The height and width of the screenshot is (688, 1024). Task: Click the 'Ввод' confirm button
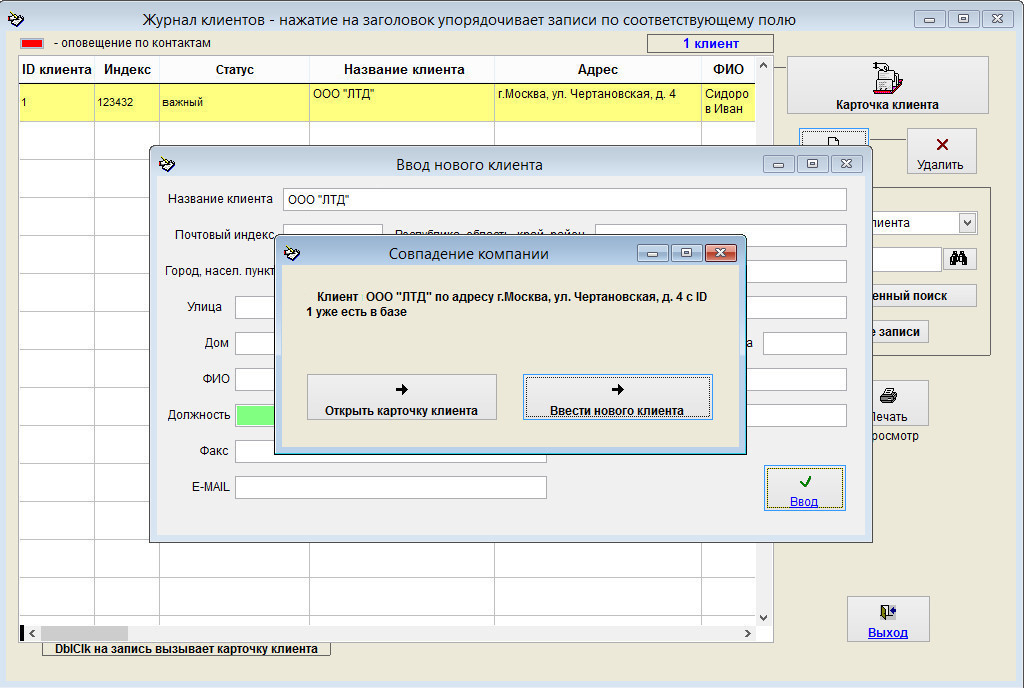[x=804, y=488]
